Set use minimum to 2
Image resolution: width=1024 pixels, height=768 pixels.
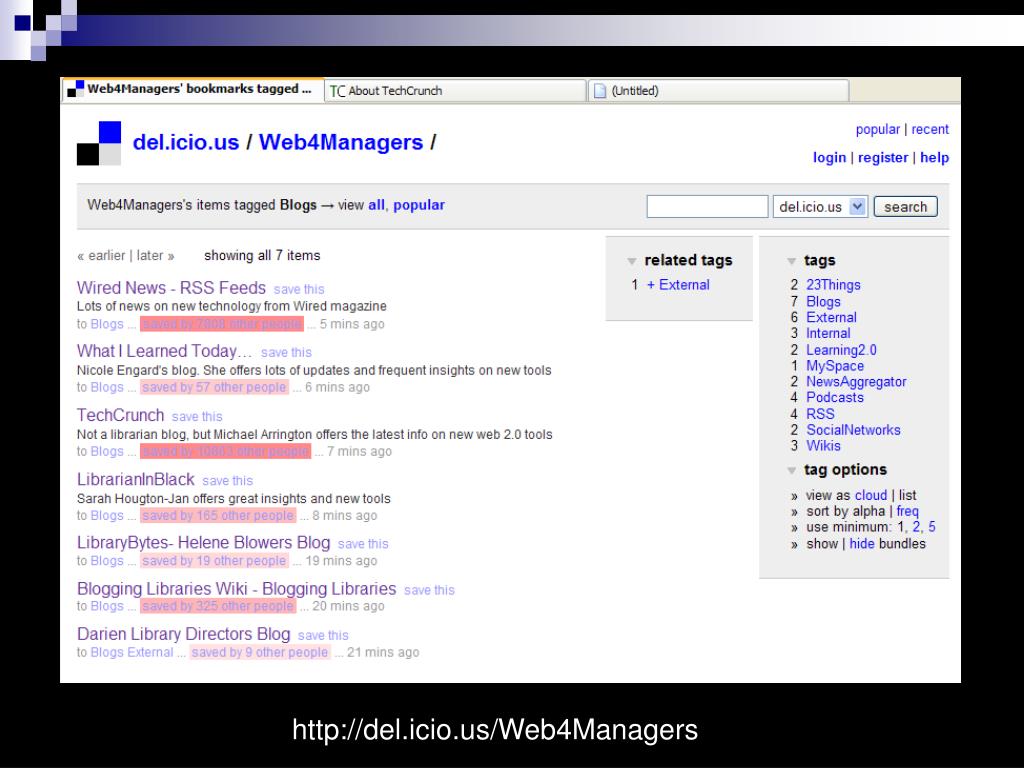(x=916, y=527)
